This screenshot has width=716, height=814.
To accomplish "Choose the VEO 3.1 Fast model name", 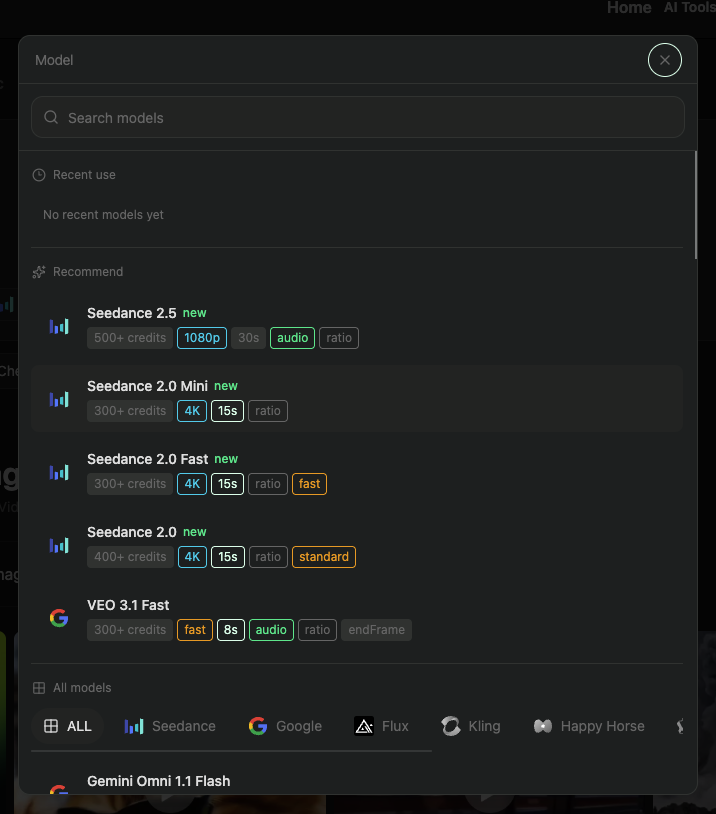I will 128,605.
